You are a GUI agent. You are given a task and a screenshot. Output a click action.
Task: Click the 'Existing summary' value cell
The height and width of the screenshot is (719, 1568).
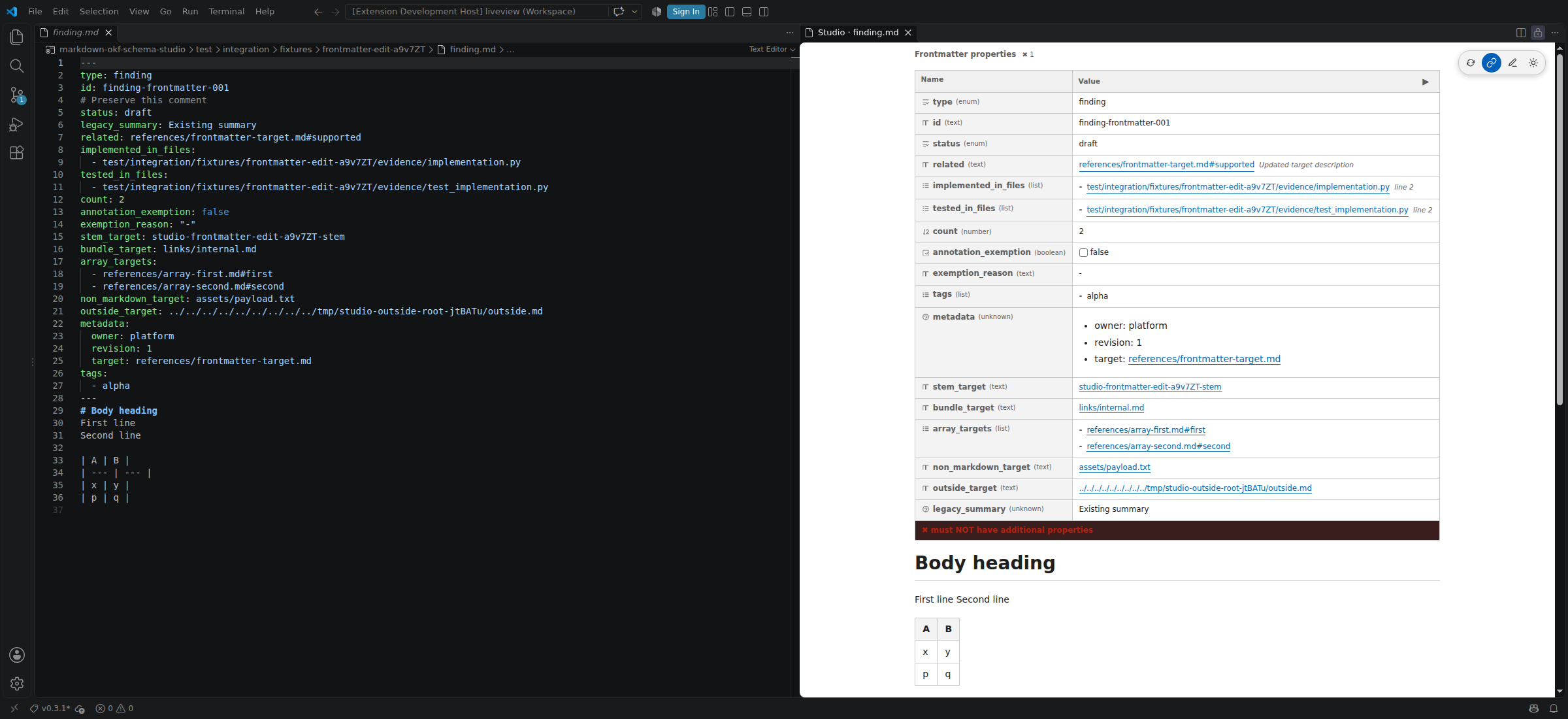[x=1255, y=510]
